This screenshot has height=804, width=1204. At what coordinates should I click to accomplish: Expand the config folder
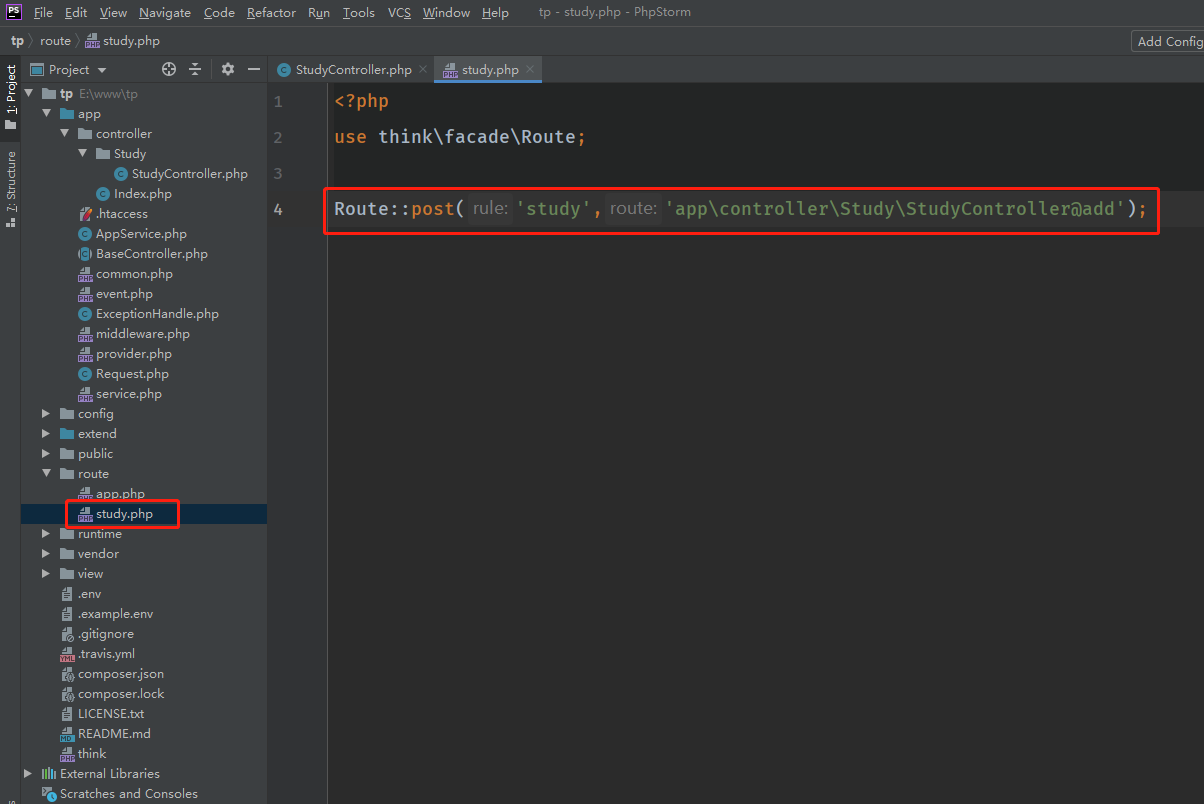click(x=46, y=413)
